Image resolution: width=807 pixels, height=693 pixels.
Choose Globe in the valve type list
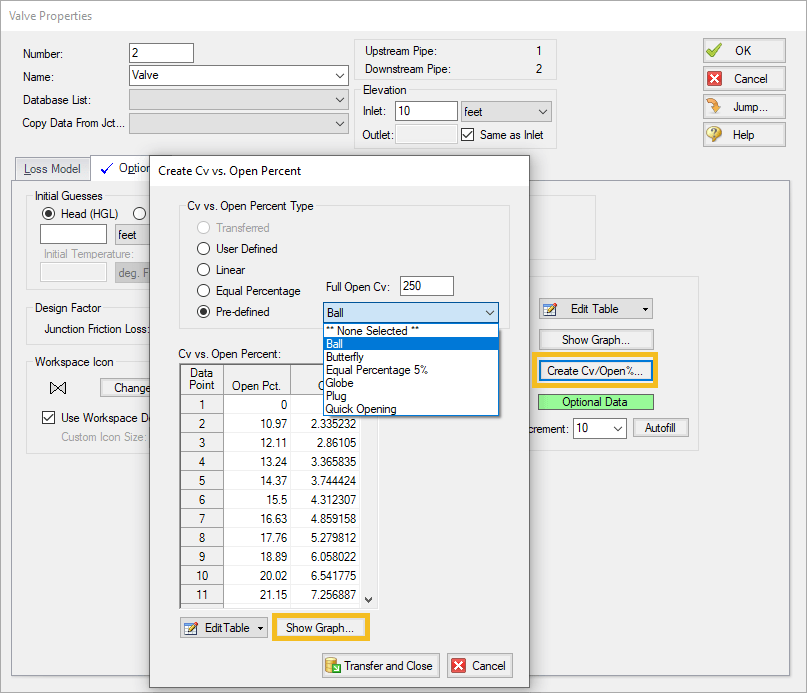click(x=411, y=383)
